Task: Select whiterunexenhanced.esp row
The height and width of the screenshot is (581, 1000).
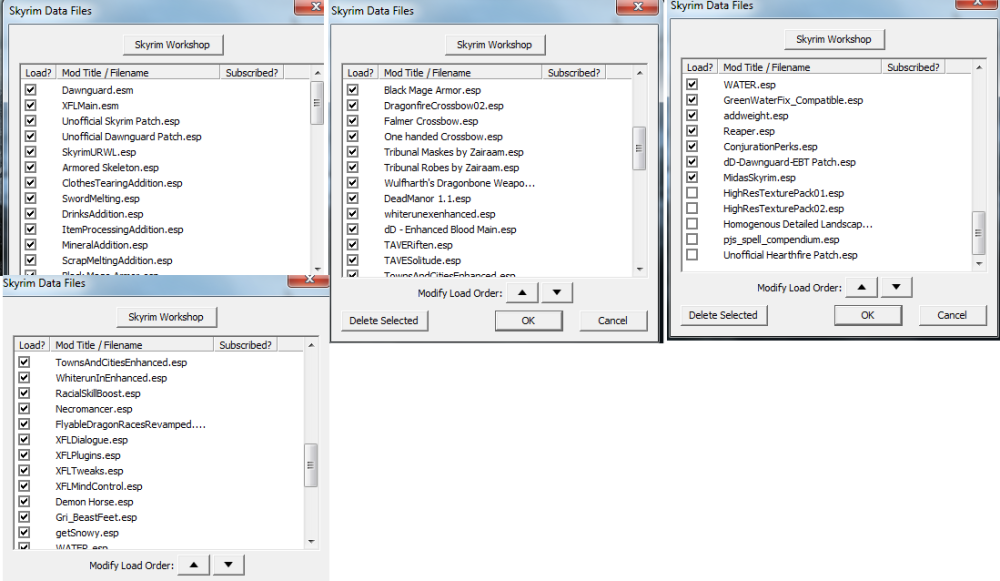Action: (439, 214)
